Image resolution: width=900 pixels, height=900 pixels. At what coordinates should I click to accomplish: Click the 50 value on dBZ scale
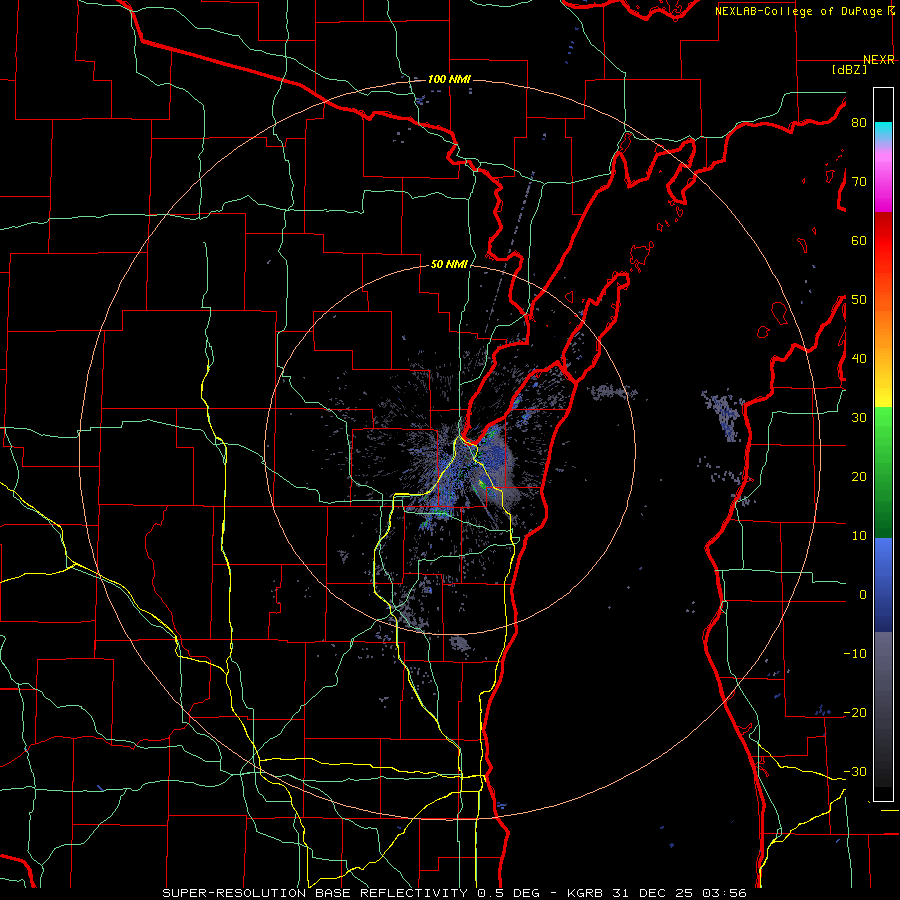click(859, 300)
